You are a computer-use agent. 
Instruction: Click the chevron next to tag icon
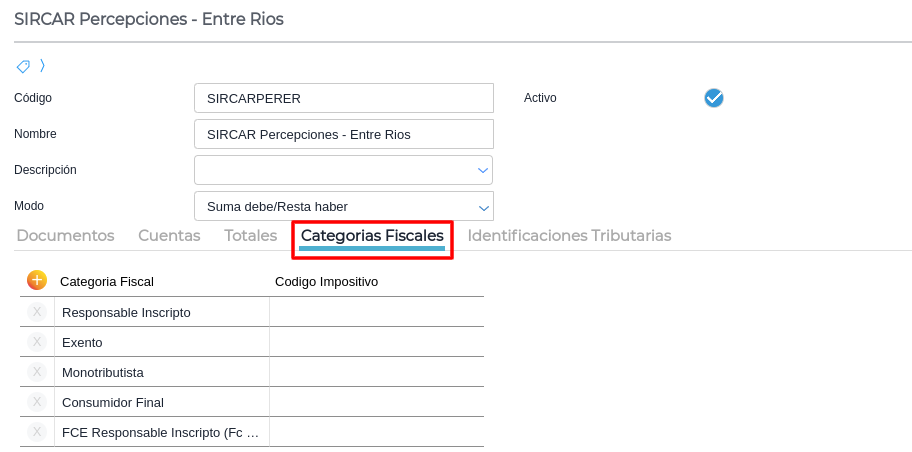42,66
